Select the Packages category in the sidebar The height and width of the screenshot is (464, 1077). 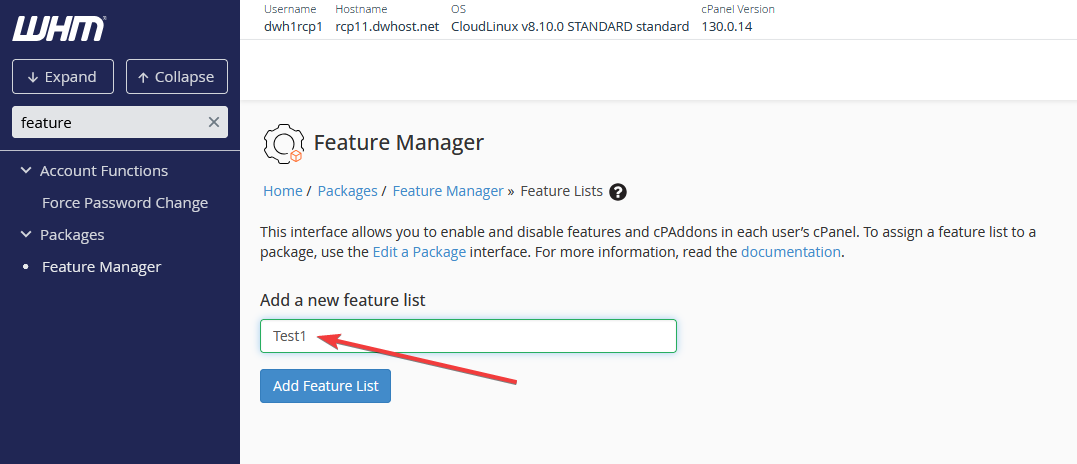72,235
